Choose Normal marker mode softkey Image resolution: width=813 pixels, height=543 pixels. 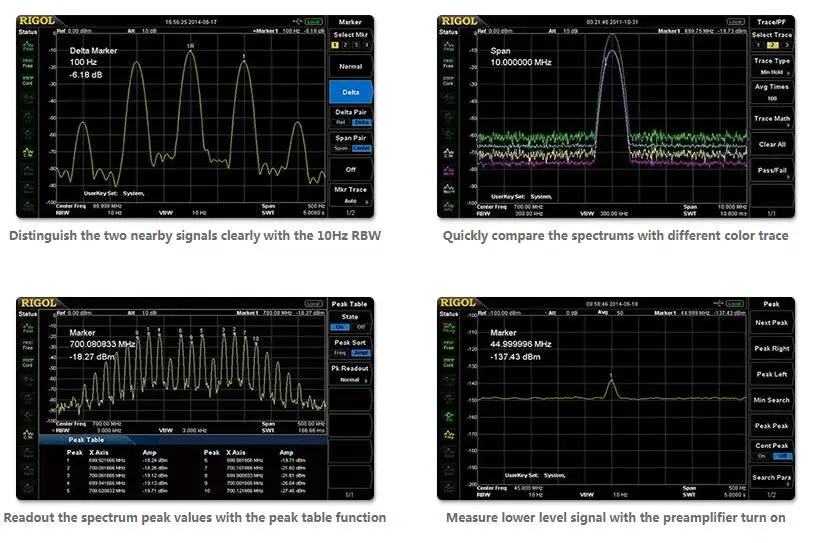351,66
